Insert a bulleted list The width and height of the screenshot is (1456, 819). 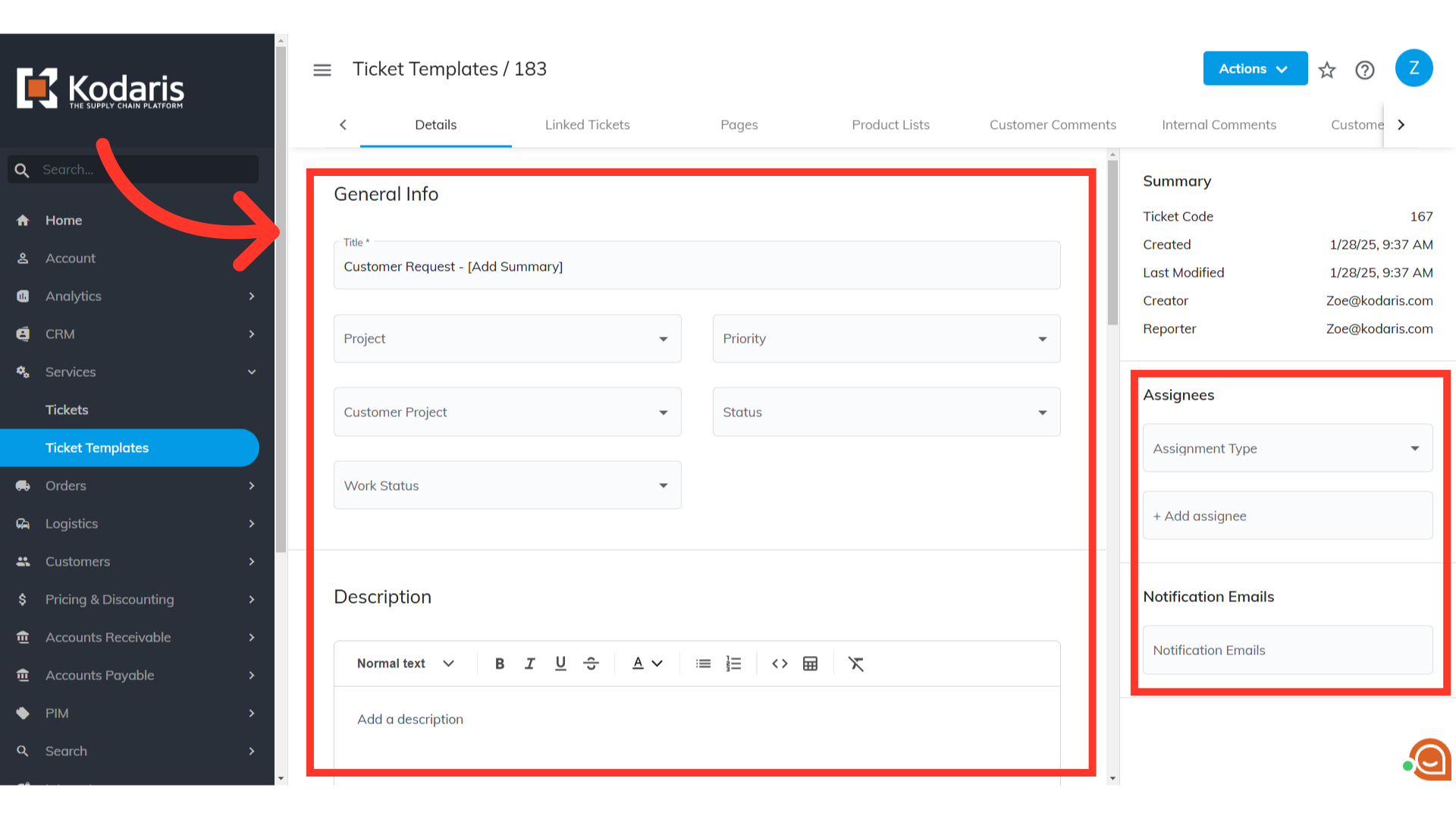pos(703,664)
